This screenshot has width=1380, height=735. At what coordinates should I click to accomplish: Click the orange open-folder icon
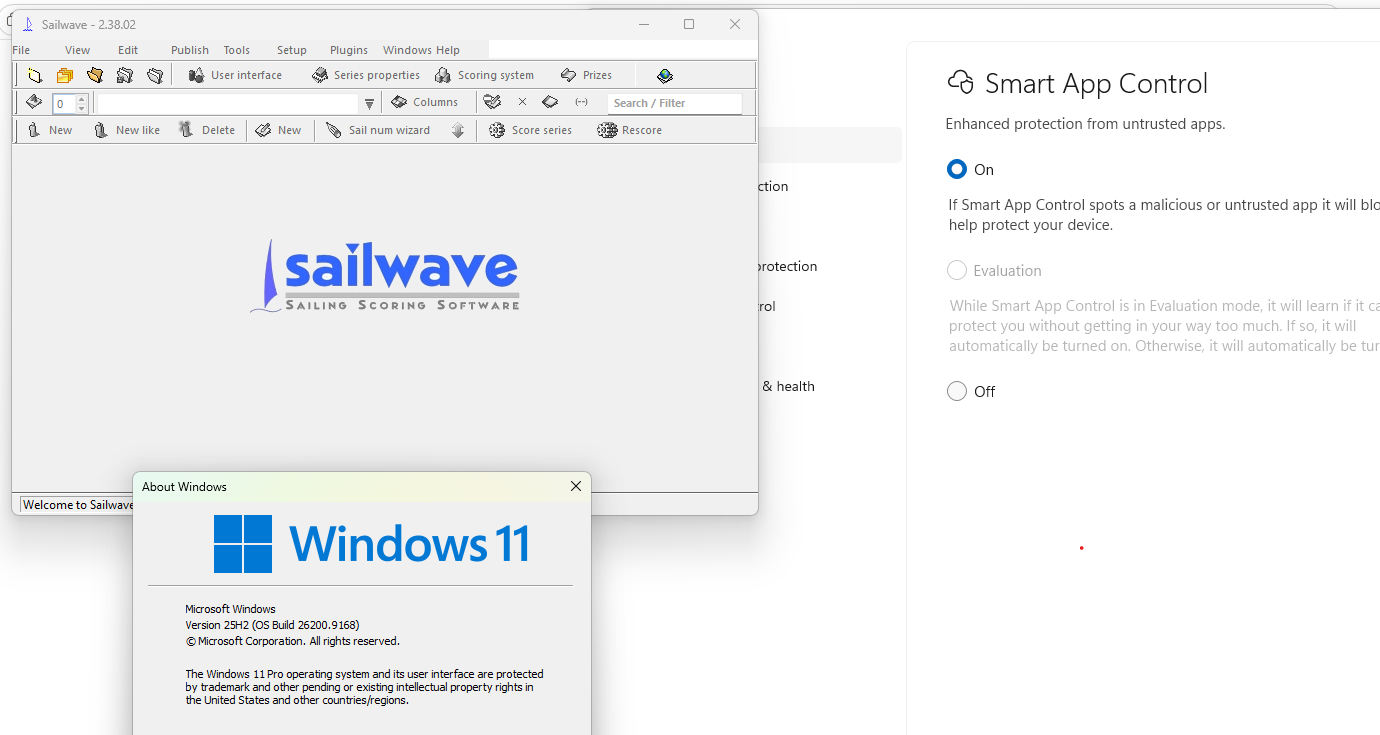pos(95,75)
